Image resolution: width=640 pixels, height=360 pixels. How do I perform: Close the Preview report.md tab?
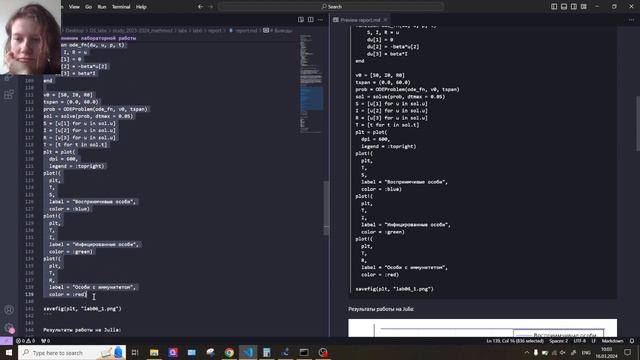point(385,20)
